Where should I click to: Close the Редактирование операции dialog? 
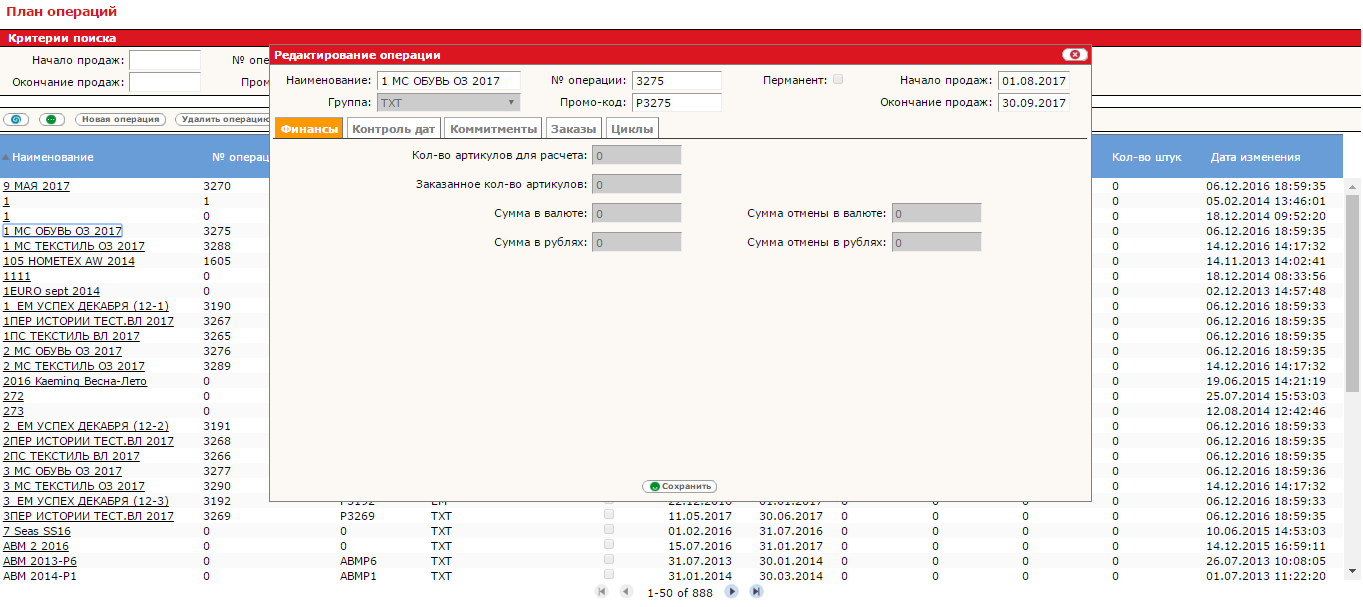(1074, 55)
